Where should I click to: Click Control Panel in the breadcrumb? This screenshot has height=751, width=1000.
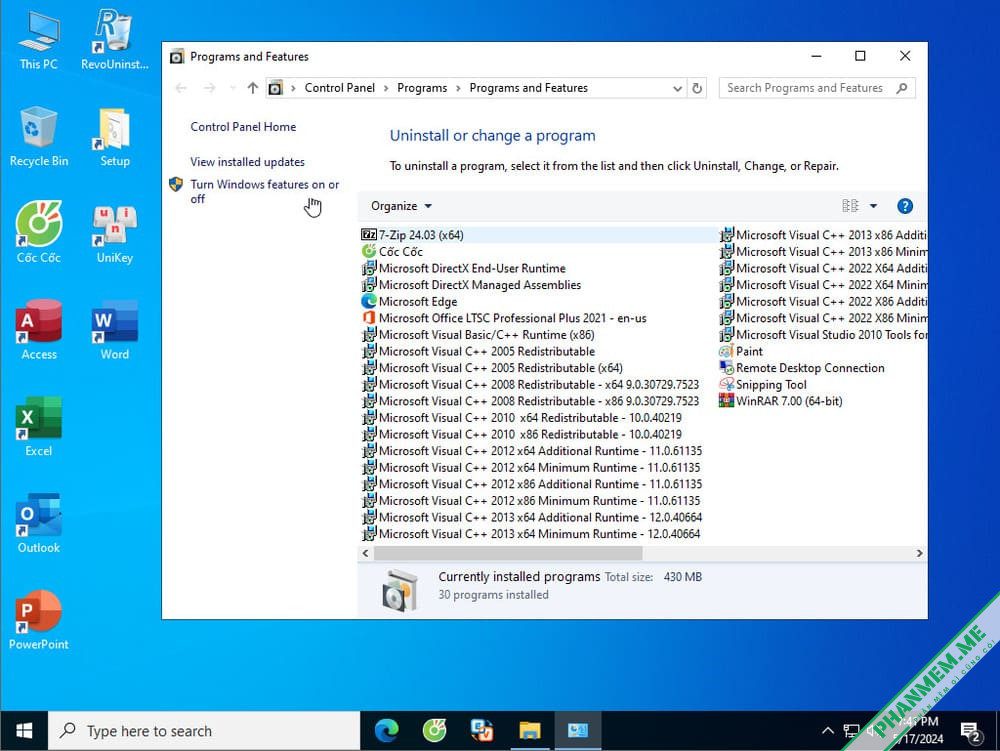coord(339,88)
